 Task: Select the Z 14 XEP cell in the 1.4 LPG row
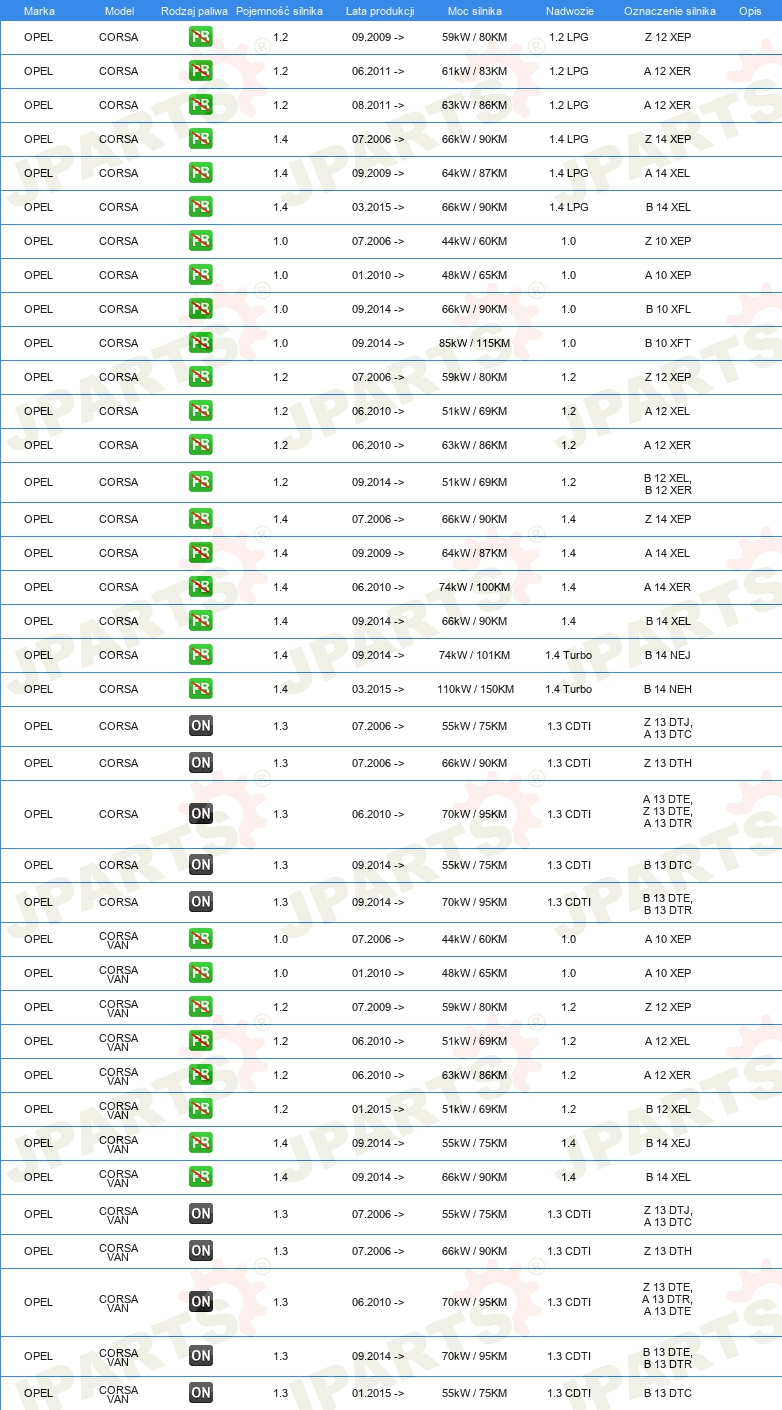click(x=668, y=139)
